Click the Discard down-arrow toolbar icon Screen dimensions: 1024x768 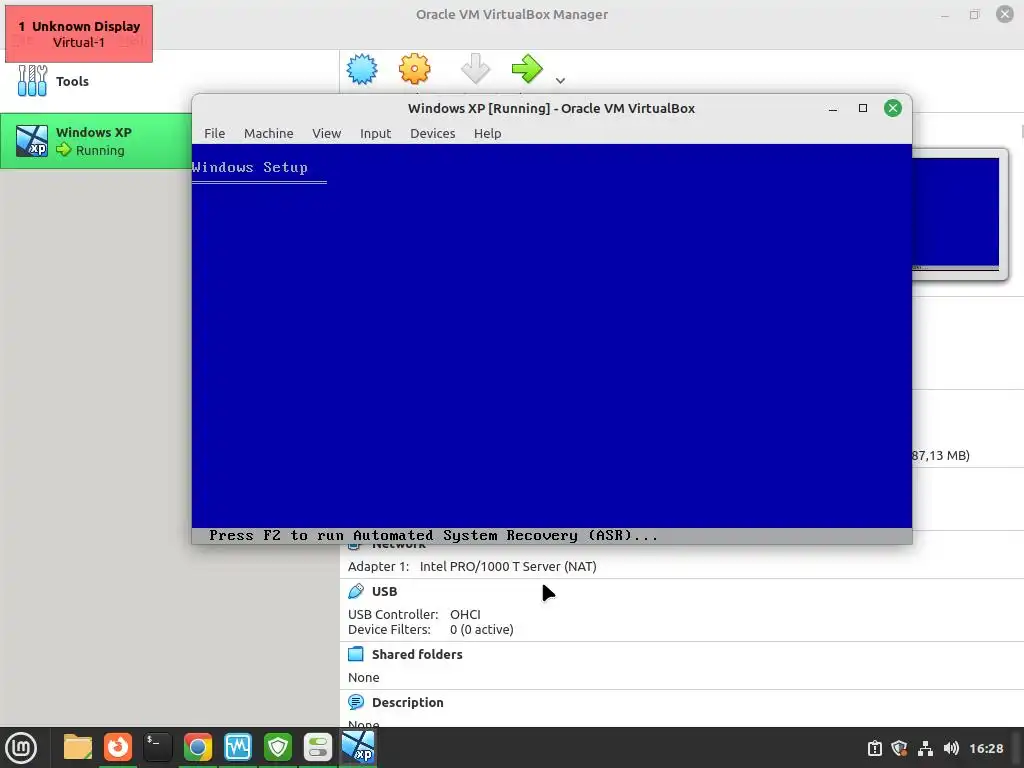[x=475, y=69]
